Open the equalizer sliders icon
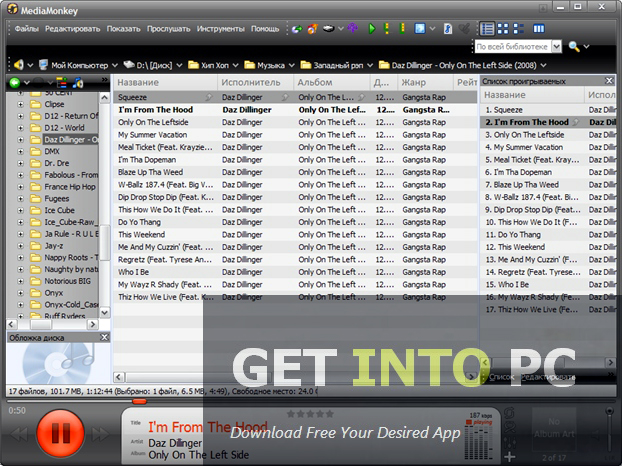 click(x=510, y=441)
